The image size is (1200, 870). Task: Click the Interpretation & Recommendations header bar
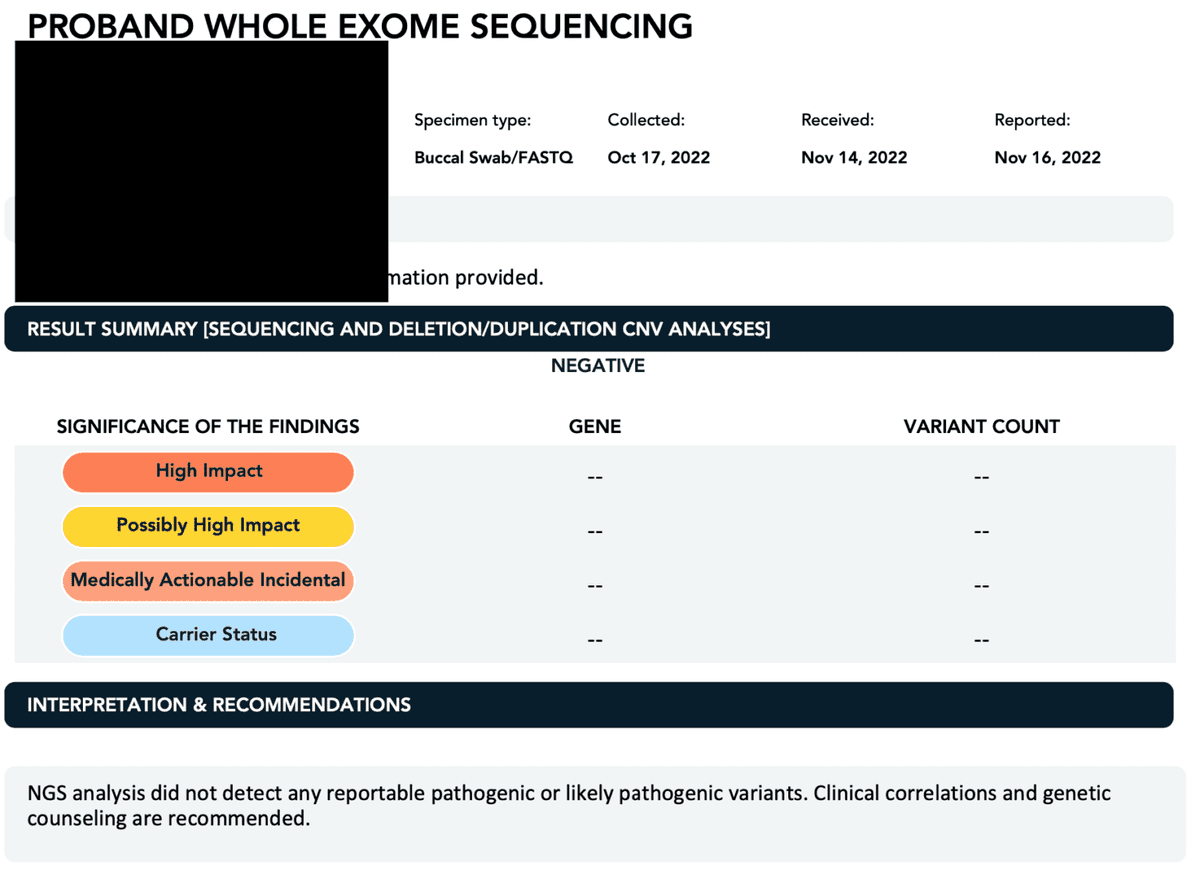coord(219,705)
